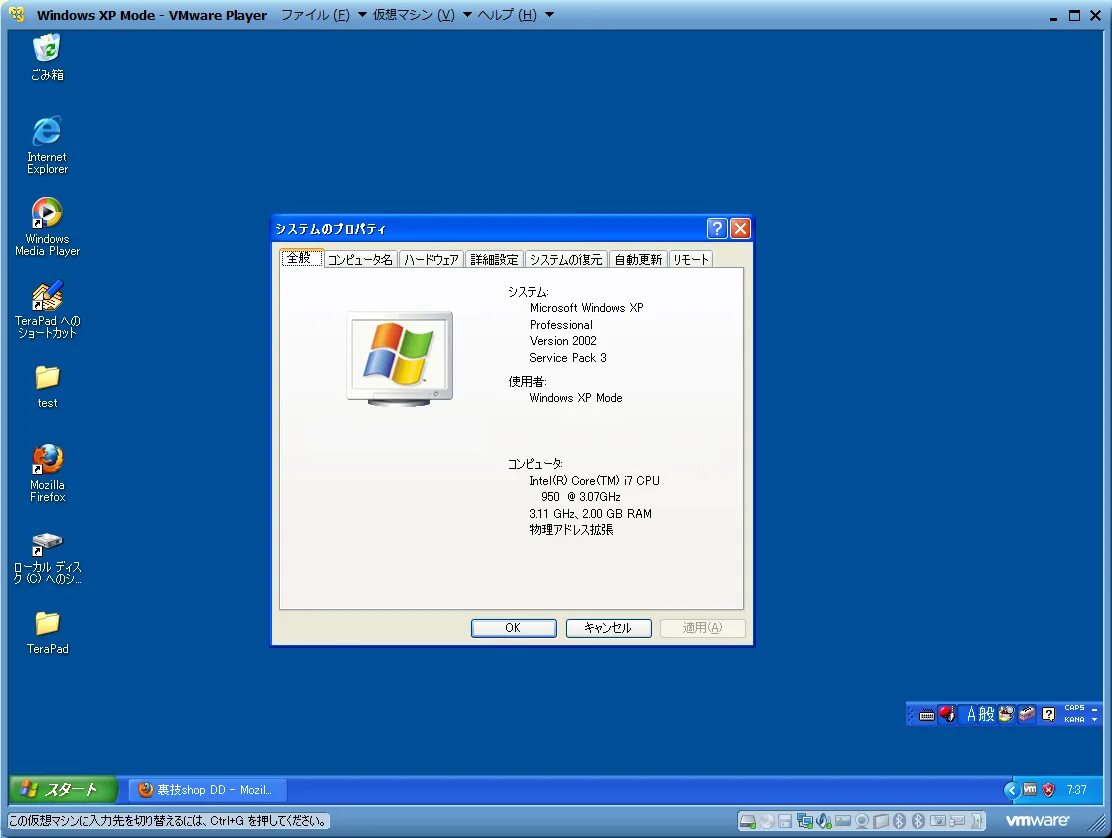
Task: Switch to the システムの復元 tab
Action: (566, 259)
